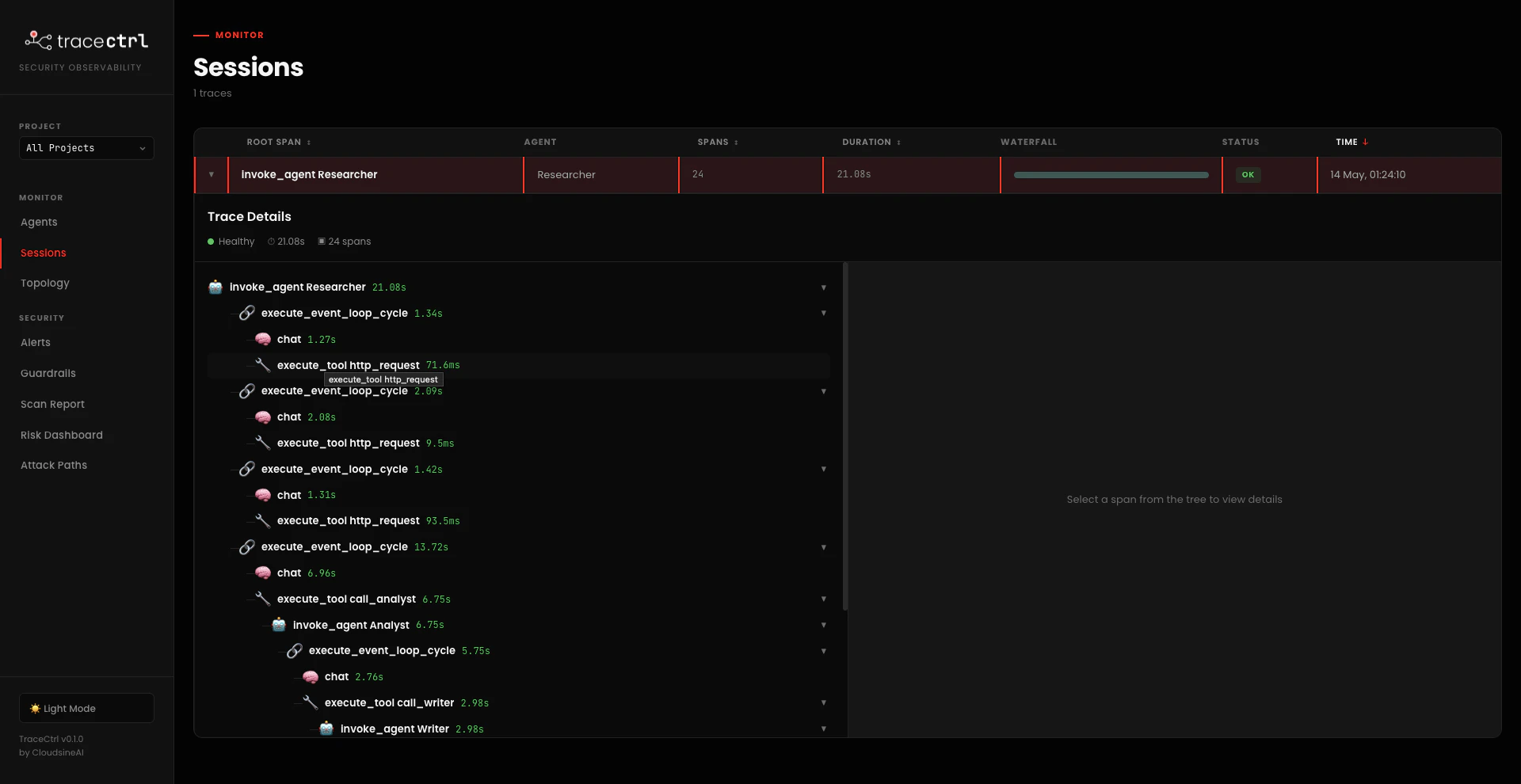Click the green Healthy status dot
Screen dimensions: 1521x784
(211, 242)
